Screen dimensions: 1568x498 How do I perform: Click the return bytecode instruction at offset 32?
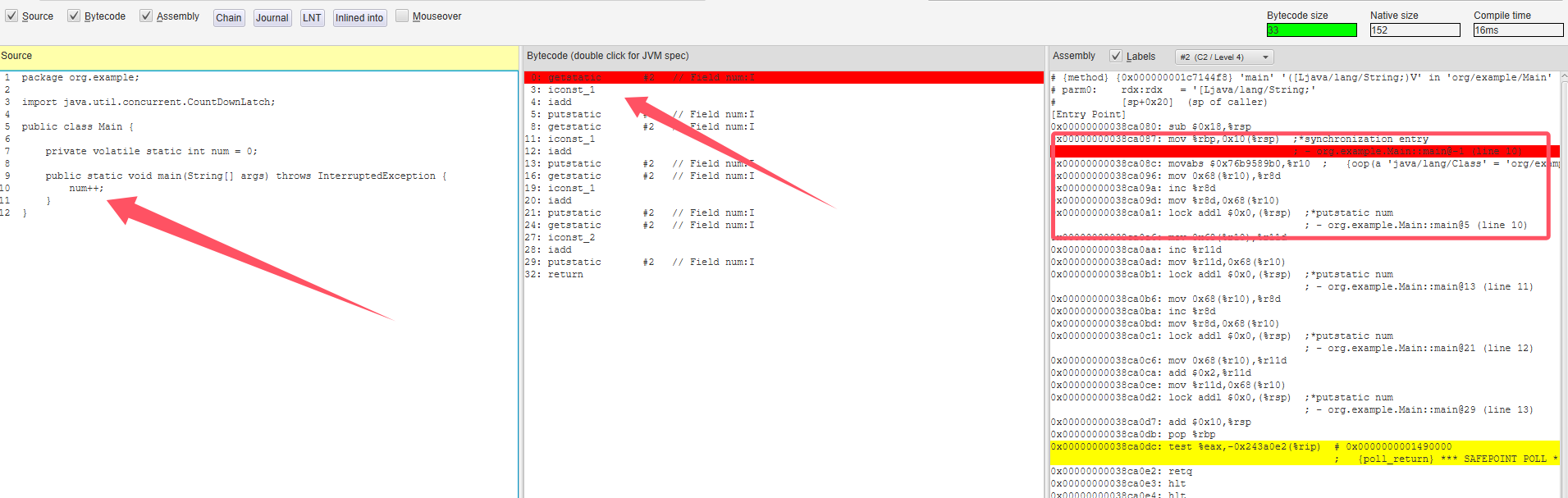pyautogui.click(x=565, y=274)
